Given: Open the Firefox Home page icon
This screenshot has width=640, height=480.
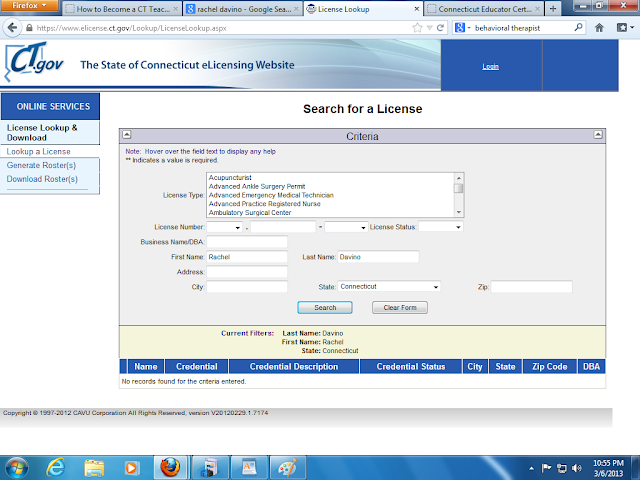Looking at the screenshot, I should coord(599,28).
